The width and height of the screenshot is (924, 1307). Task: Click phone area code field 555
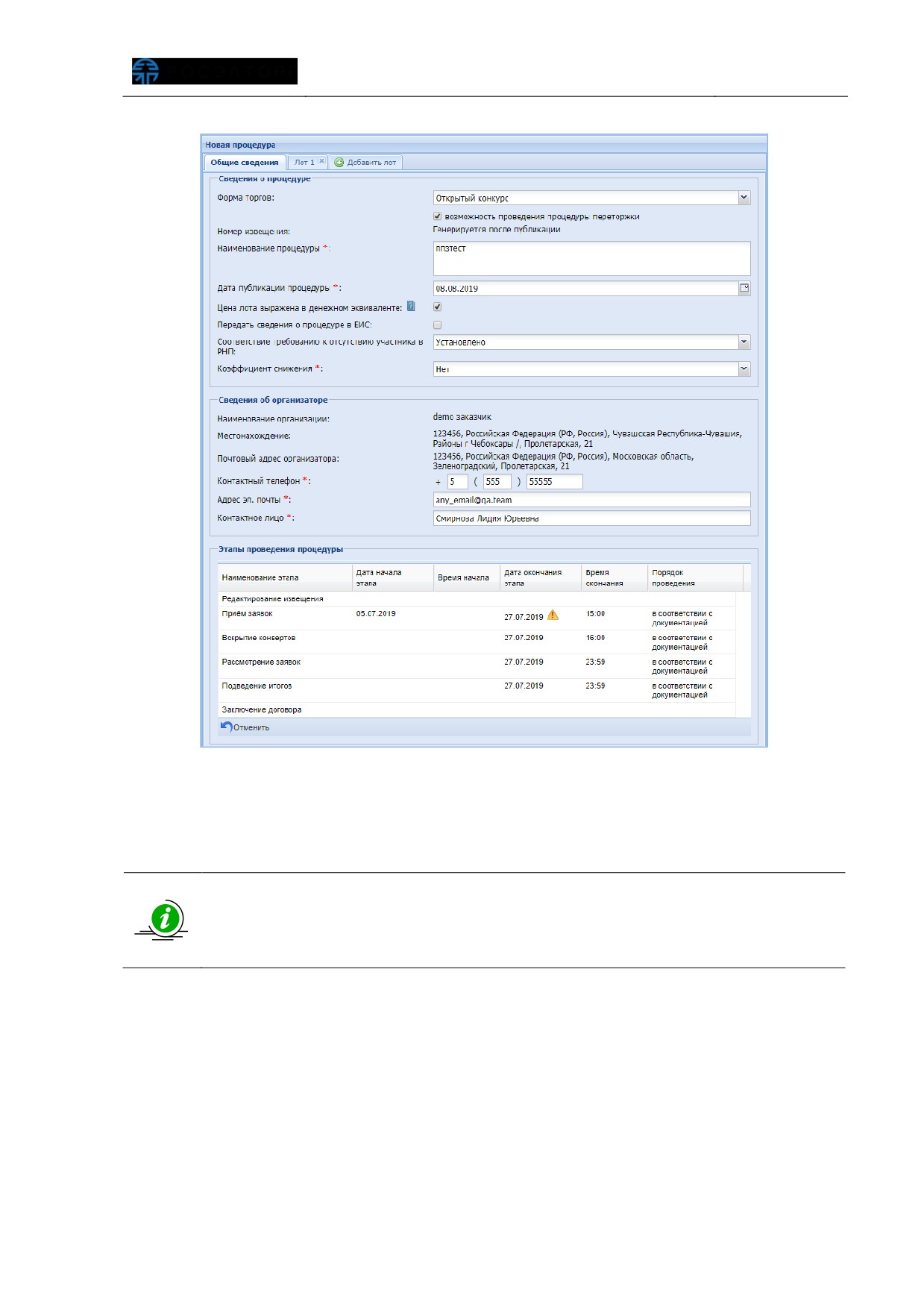coord(497,482)
